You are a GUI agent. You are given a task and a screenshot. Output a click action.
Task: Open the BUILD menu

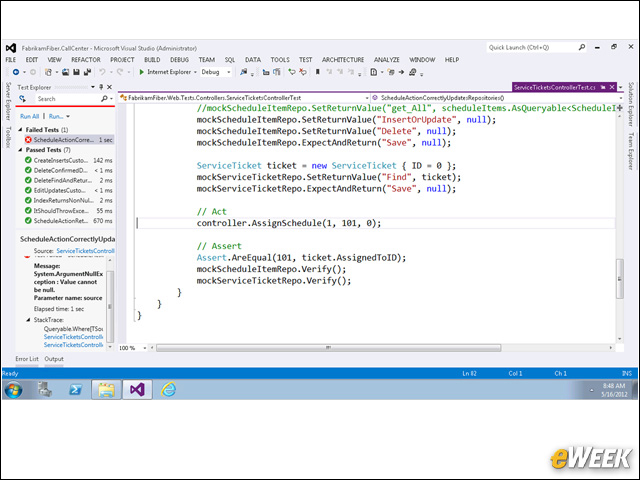pyautogui.click(x=152, y=60)
